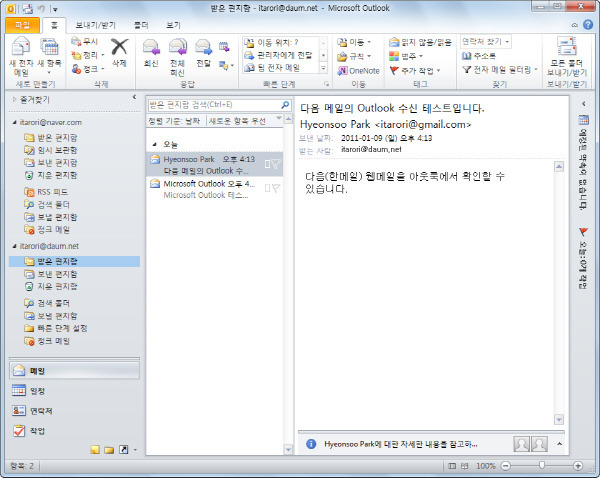Image resolution: width=600 pixels, height=478 pixels.
Task: Reply to all with 전체 회신
Action: (x=178, y=57)
